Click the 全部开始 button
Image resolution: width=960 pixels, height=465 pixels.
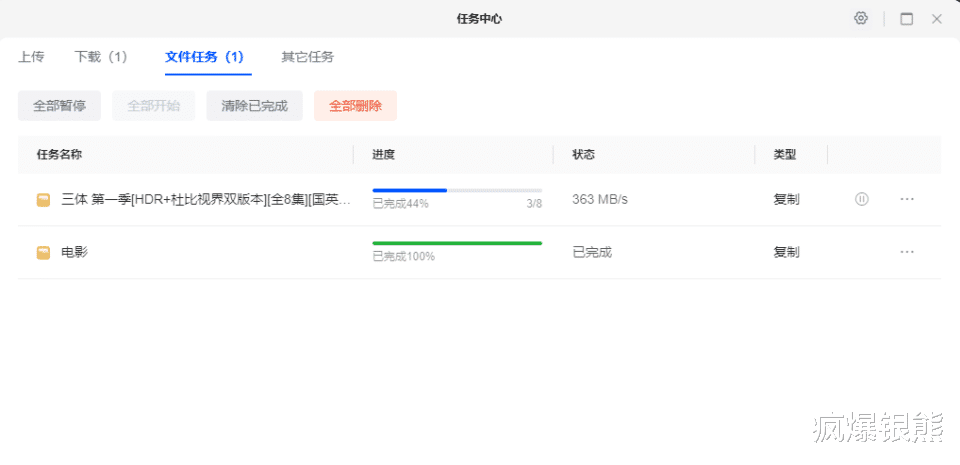point(153,106)
